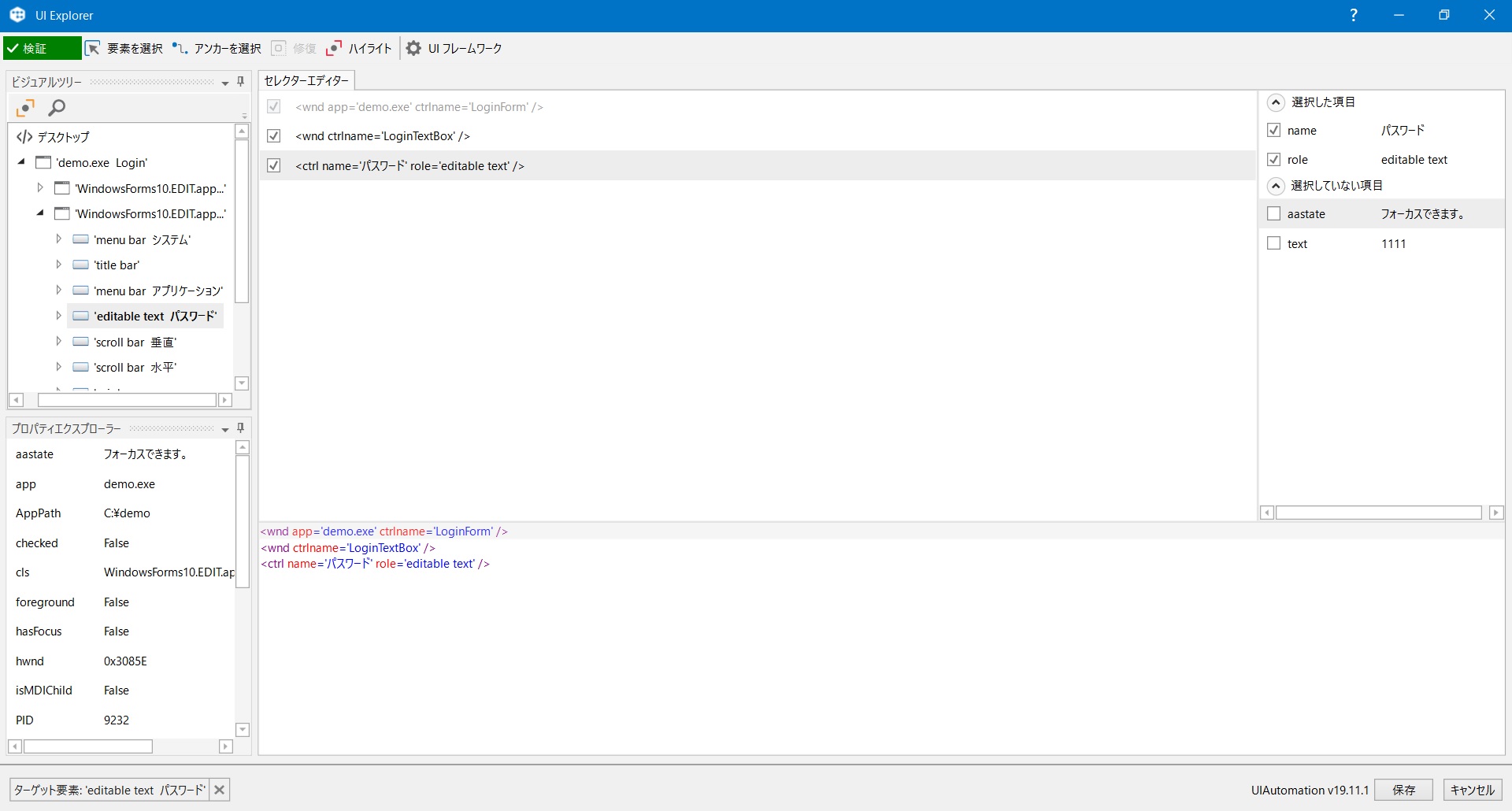The width and height of the screenshot is (1512, 811).
Task: Select AppPath value 'C:¥demo'
Action: click(127, 513)
